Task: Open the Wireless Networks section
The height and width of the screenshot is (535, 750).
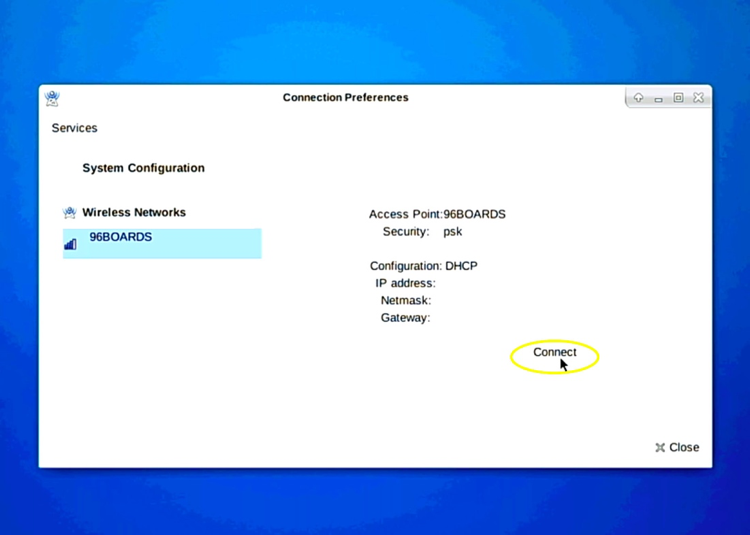Action: [133, 212]
